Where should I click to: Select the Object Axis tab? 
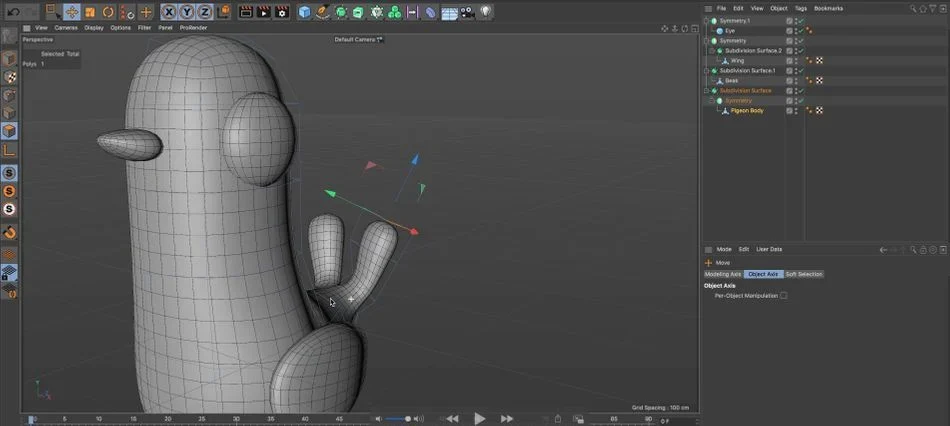763,275
